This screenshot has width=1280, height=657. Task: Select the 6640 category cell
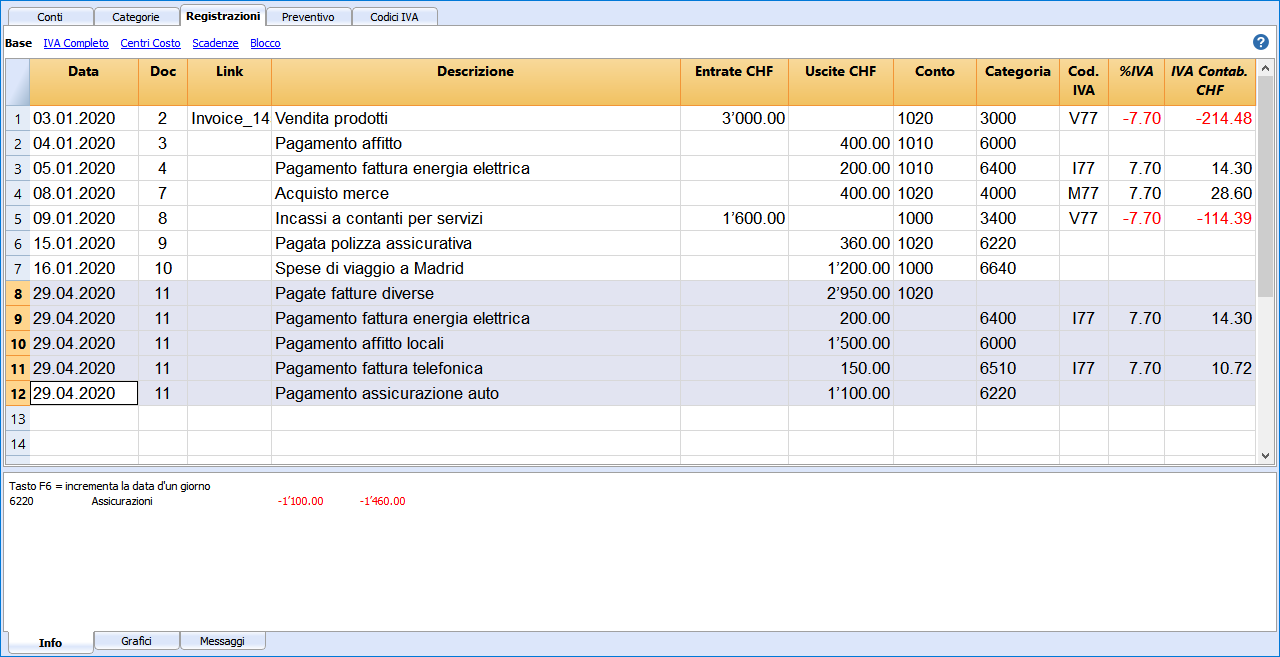click(1018, 268)
